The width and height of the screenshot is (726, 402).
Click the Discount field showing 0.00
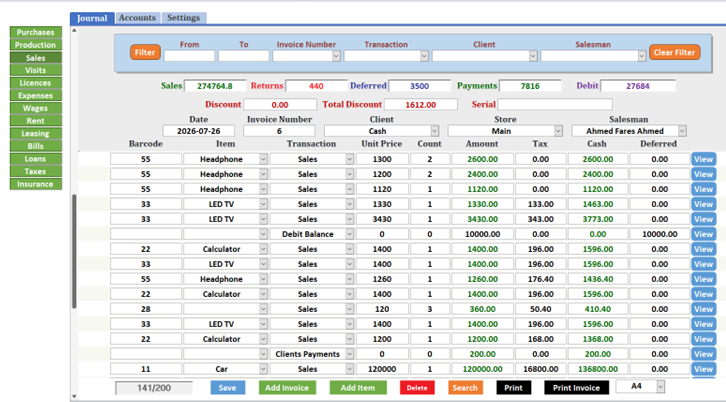pos(280,105)
